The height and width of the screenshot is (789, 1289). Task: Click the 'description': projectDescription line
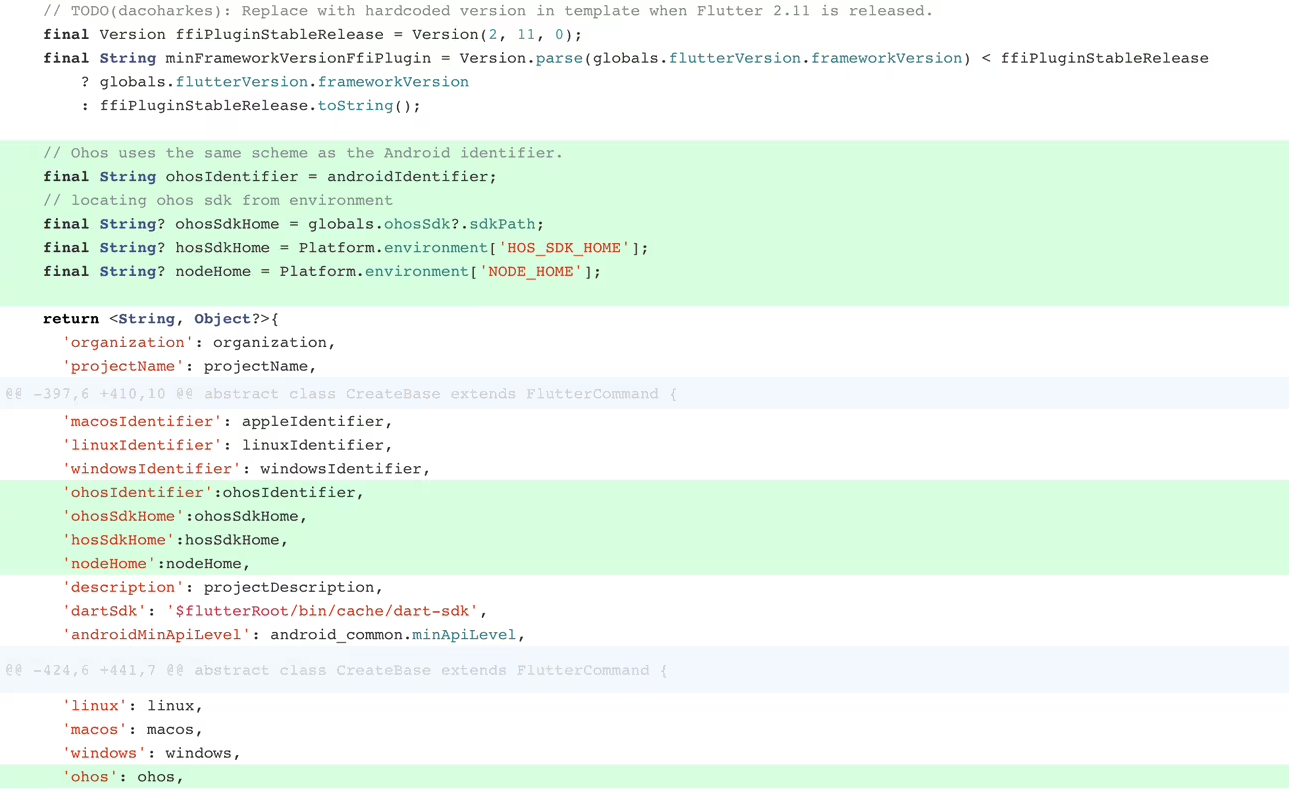223,588
